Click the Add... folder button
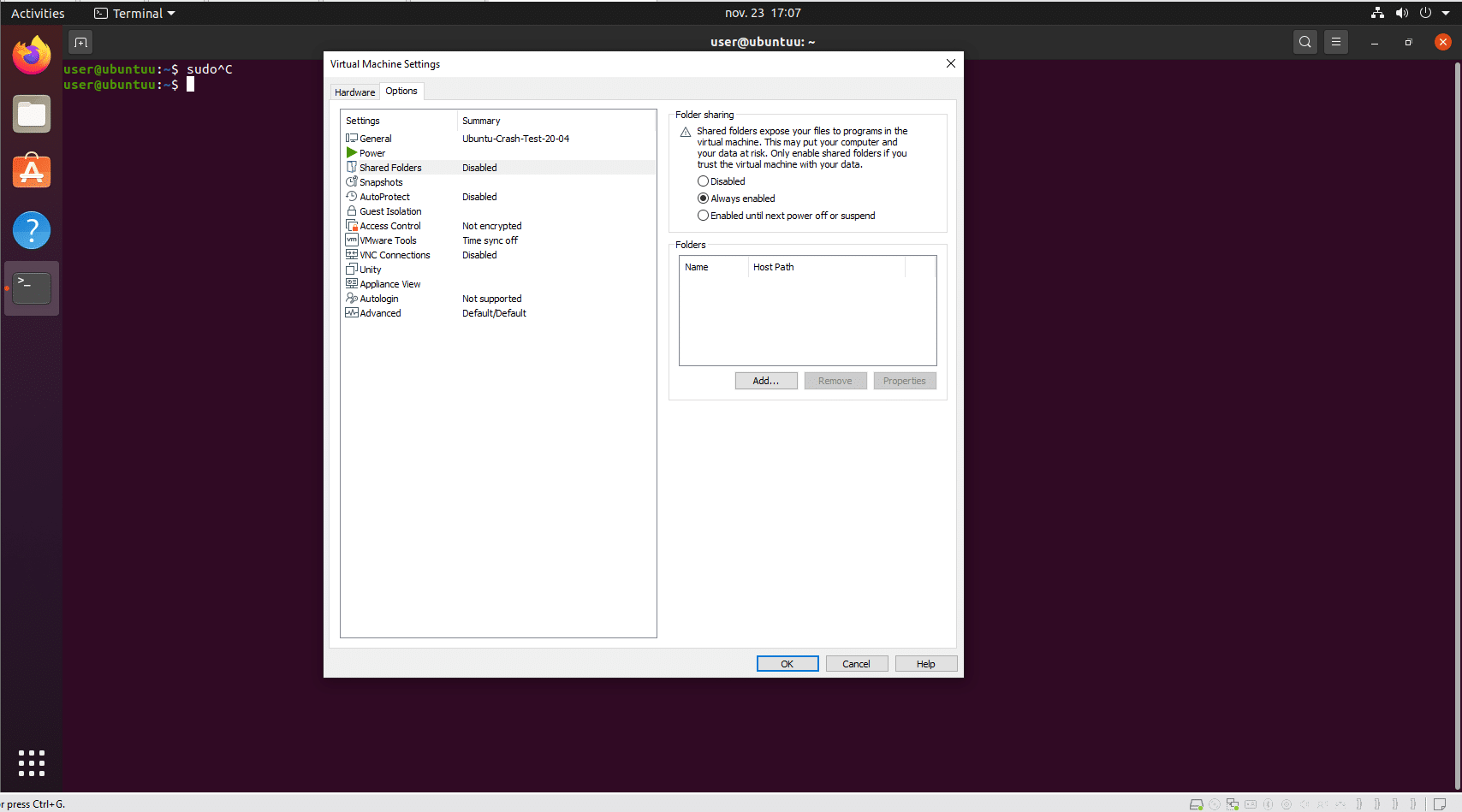1462x812 pixels. (765, 381)
